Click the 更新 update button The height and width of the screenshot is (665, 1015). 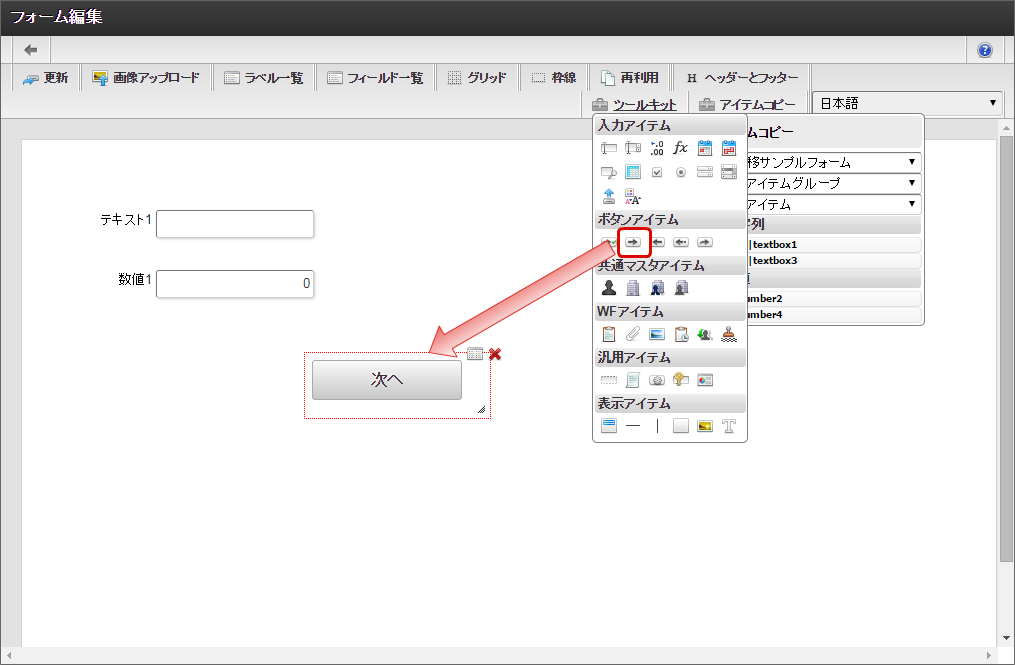[46, 78]
